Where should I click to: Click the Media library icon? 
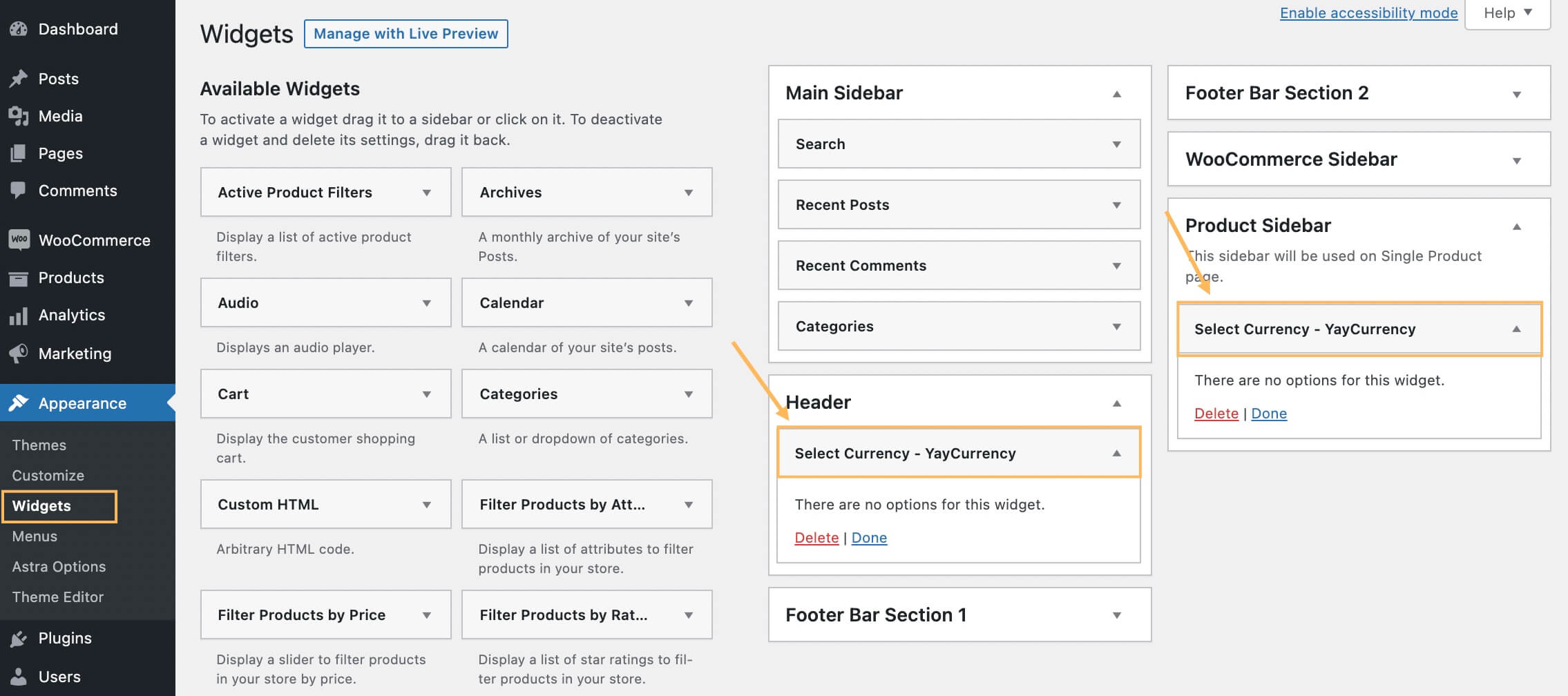19,116
